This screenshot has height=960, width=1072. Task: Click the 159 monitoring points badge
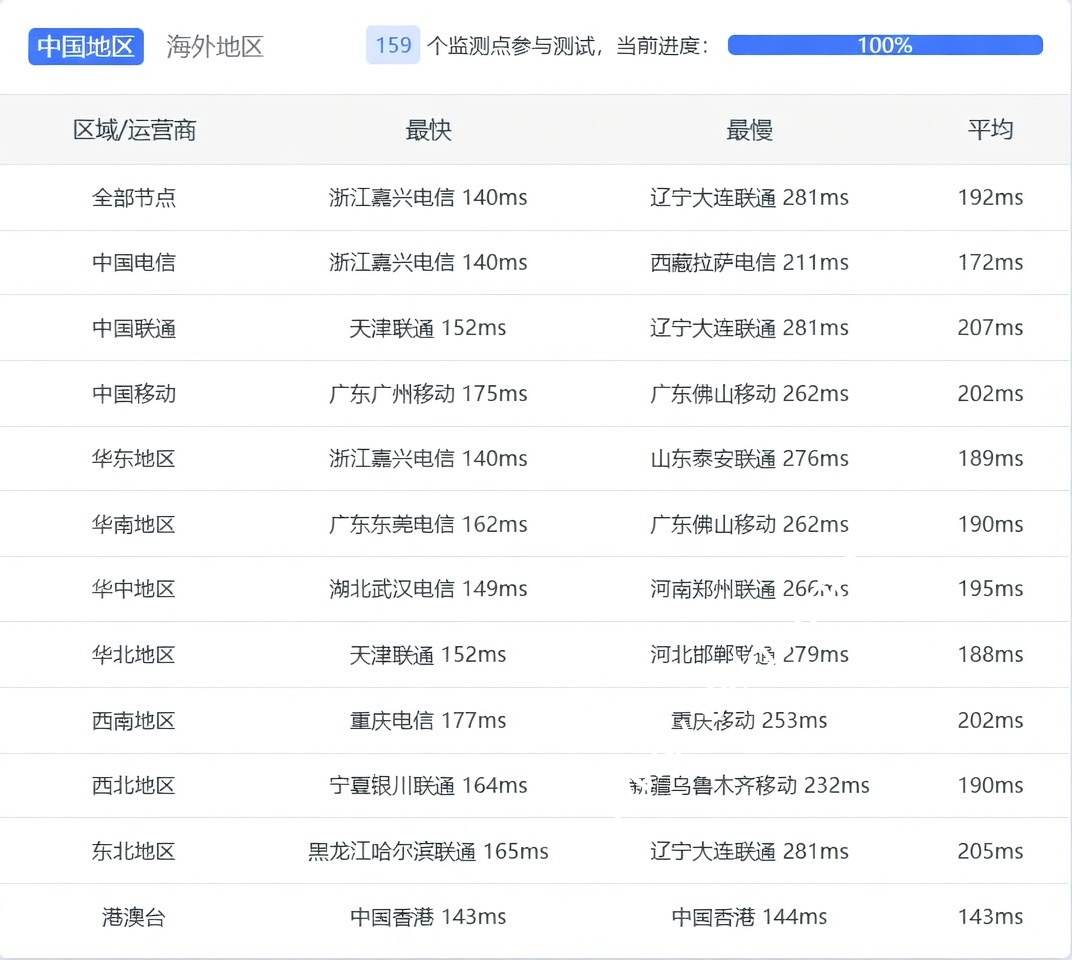click(393, 45)
